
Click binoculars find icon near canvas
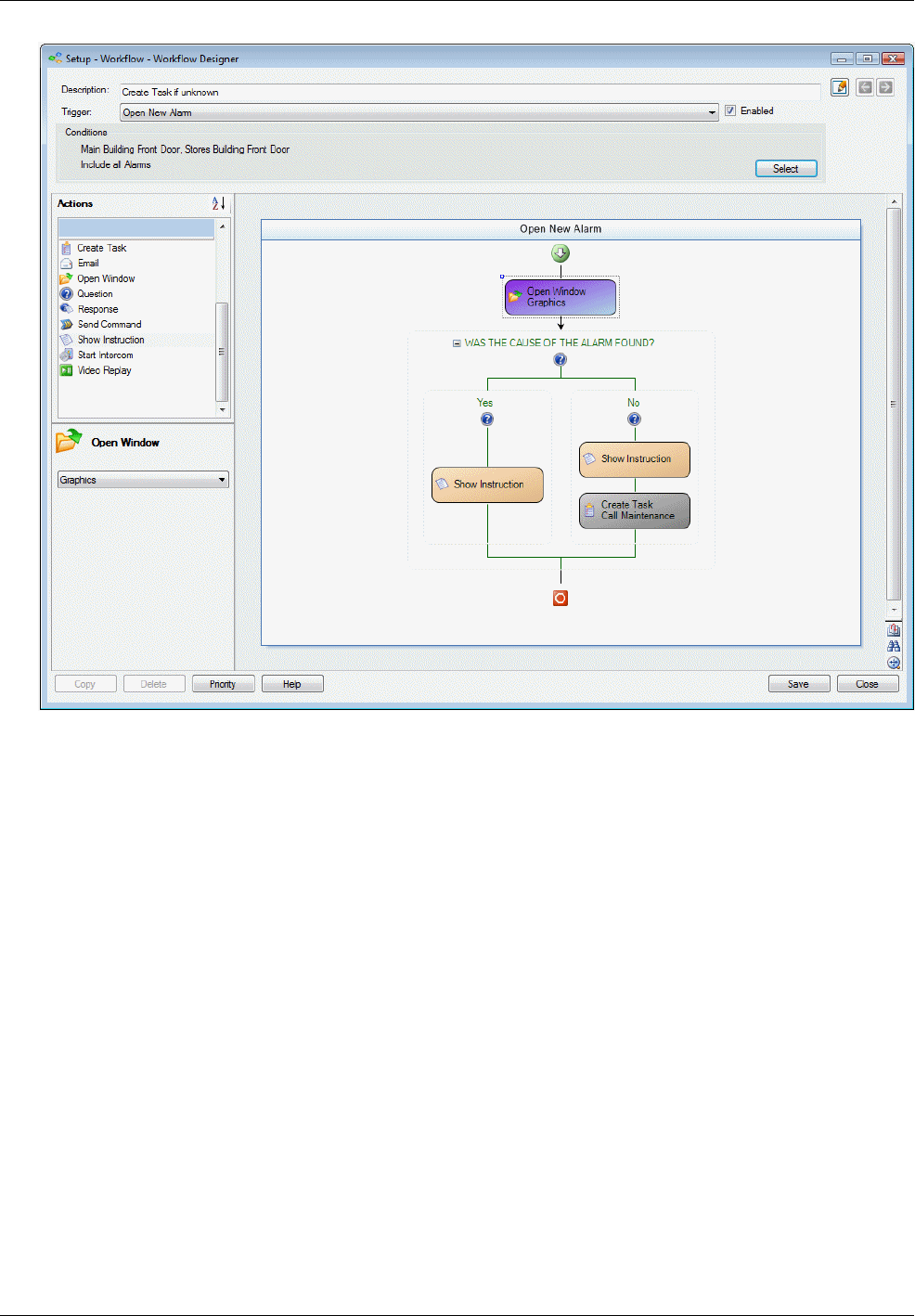pyautogui.click(x=894, y=646)
